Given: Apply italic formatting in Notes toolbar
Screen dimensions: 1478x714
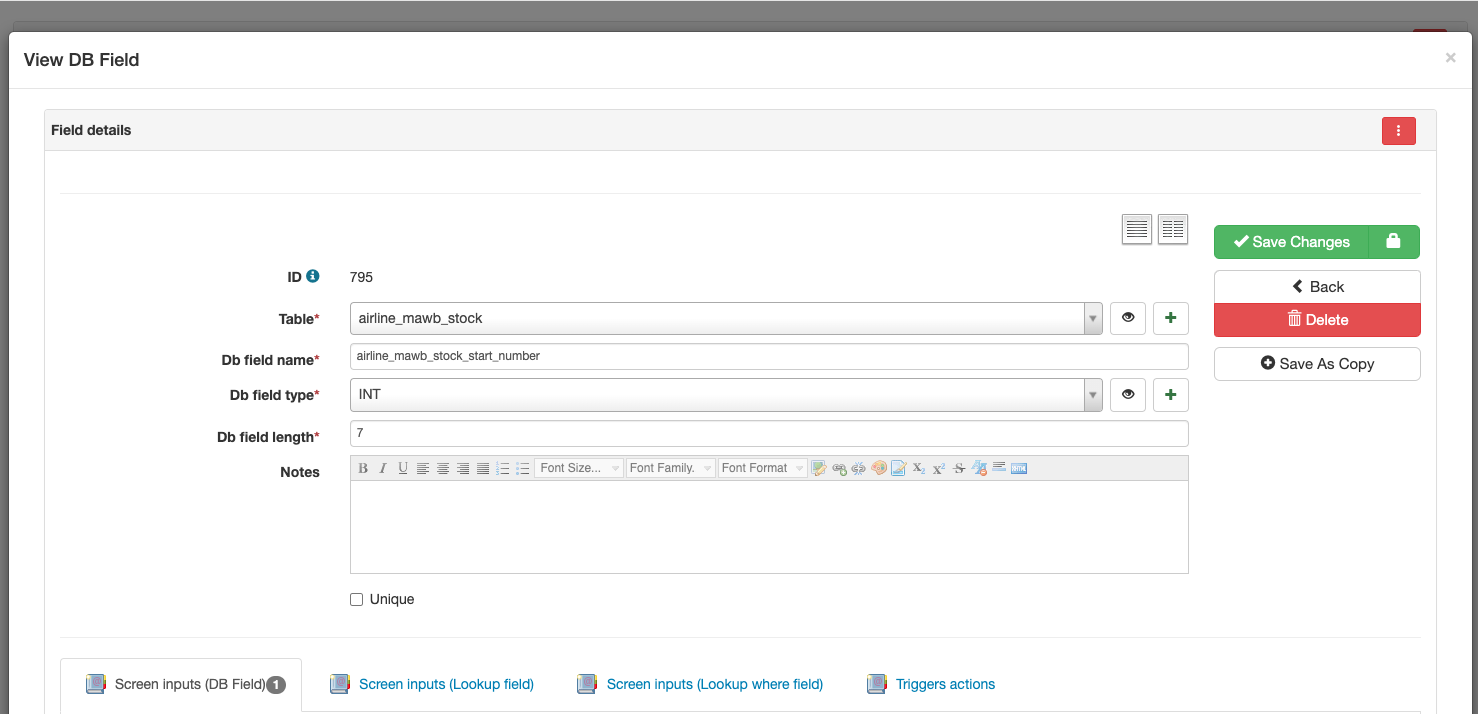Looking at the screenshot, I should (382, 468).
